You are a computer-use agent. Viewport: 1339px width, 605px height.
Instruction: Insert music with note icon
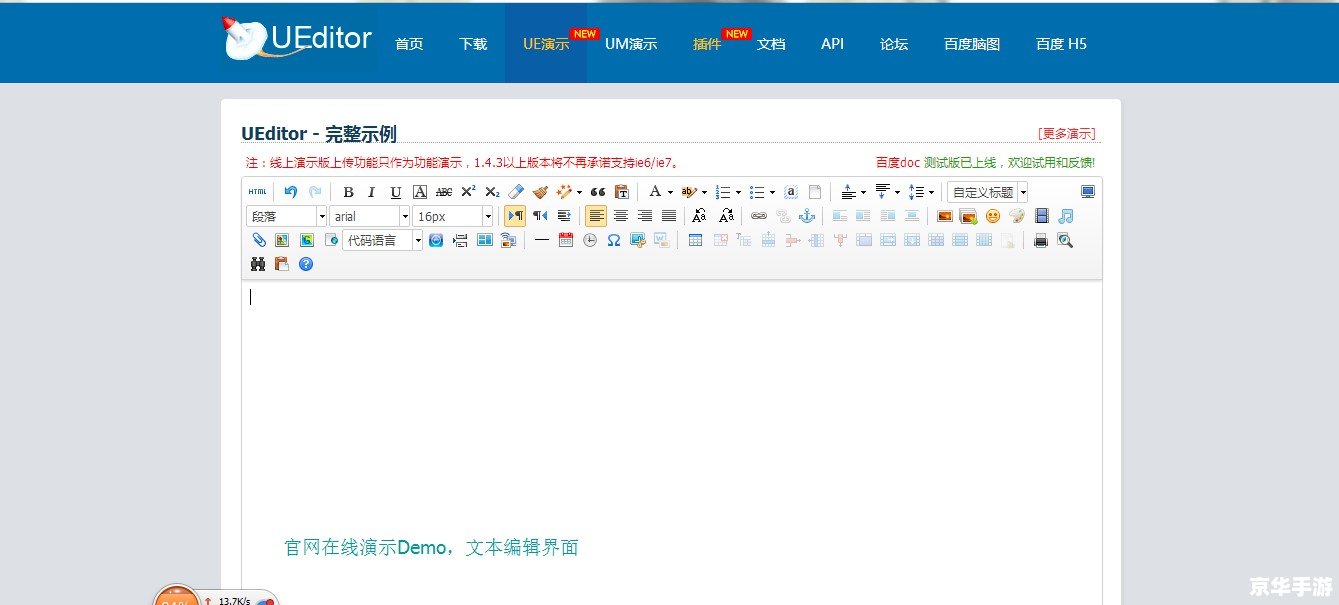pos(1066,216)
